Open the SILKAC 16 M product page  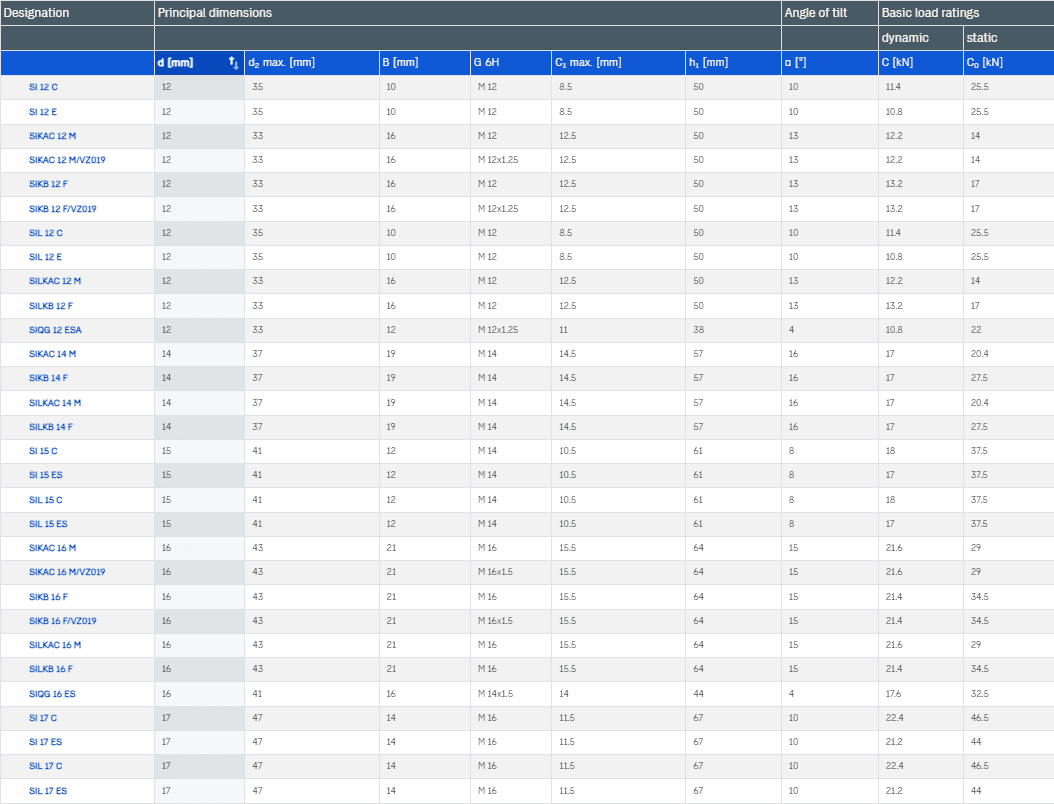pos(55,645)
